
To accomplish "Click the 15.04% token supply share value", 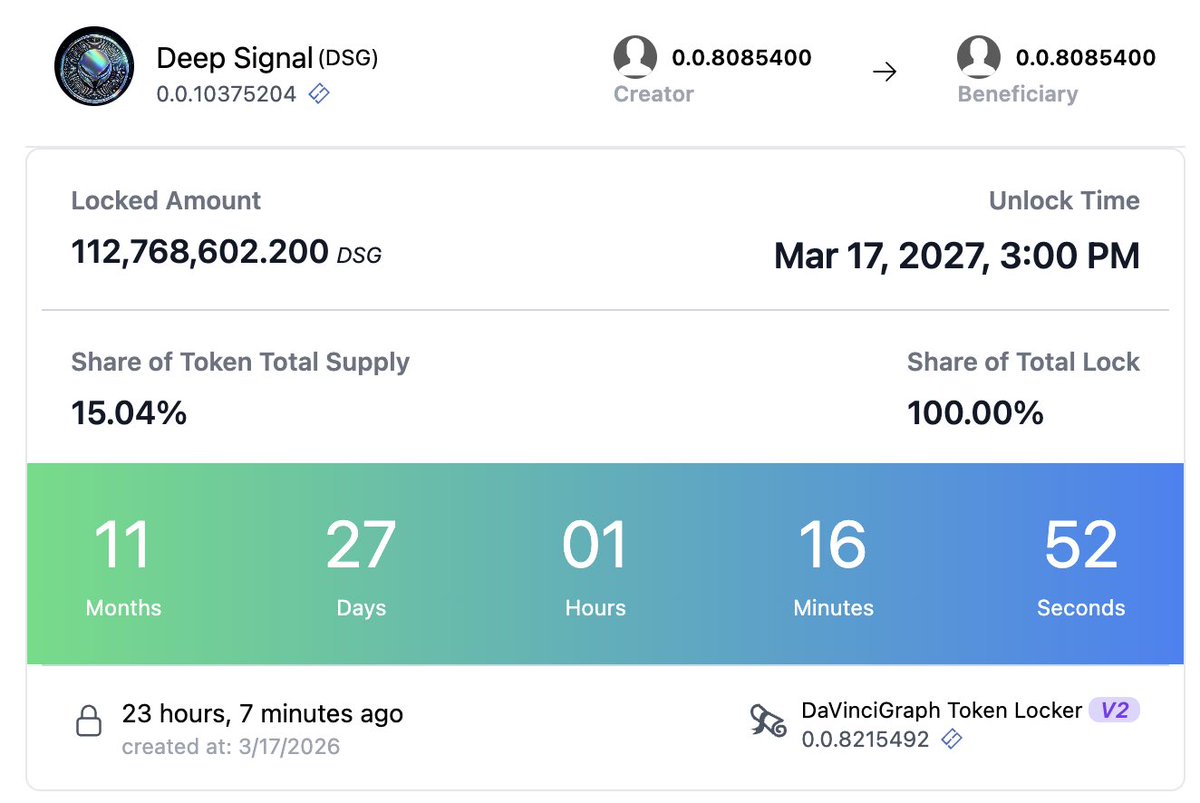I will pos(129,412).
